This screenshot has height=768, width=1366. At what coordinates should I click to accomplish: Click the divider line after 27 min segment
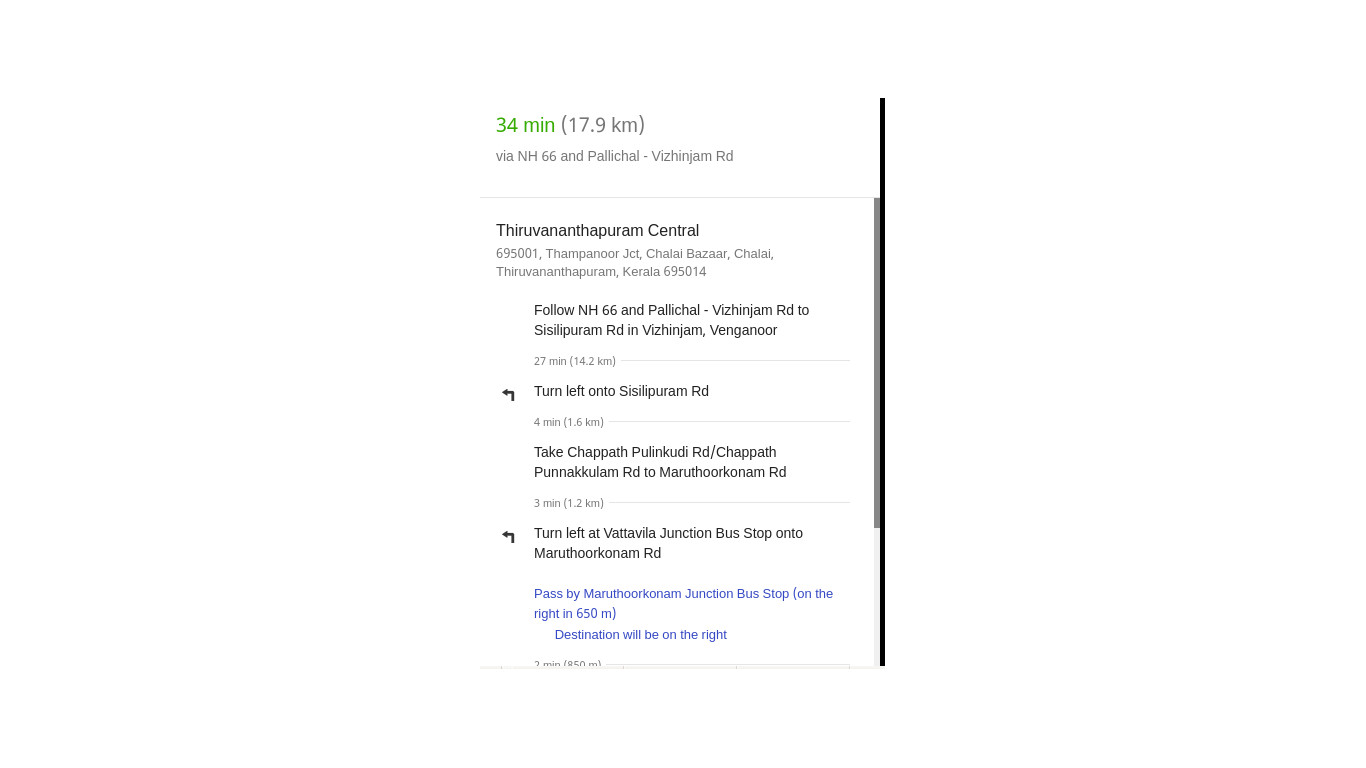point(735,361)
